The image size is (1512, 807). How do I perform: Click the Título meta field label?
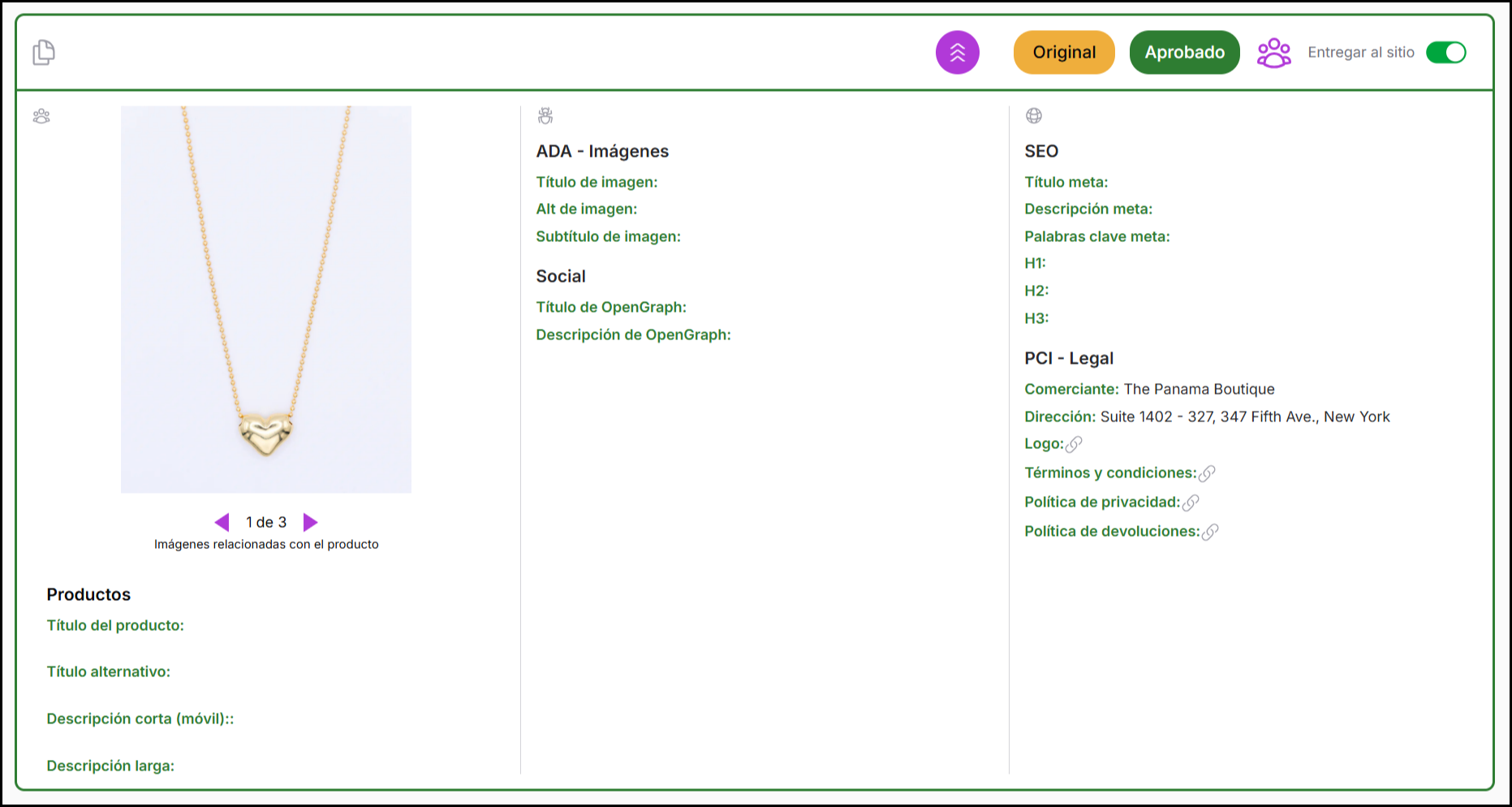[x=1066, y=182]
